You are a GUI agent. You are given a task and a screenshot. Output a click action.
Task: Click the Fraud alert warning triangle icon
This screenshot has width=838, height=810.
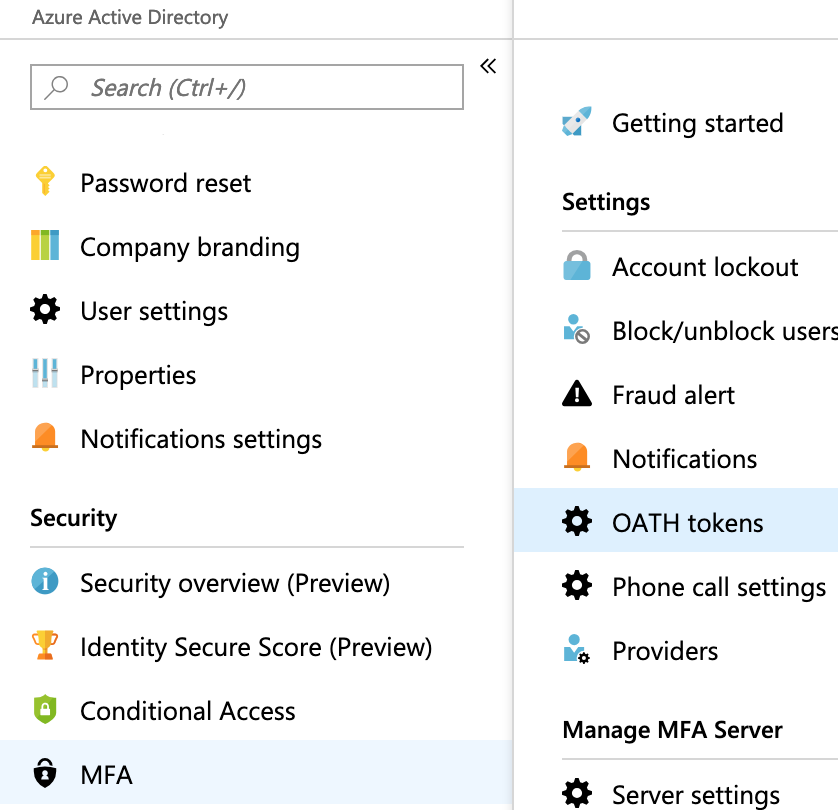tap(577, 394)
